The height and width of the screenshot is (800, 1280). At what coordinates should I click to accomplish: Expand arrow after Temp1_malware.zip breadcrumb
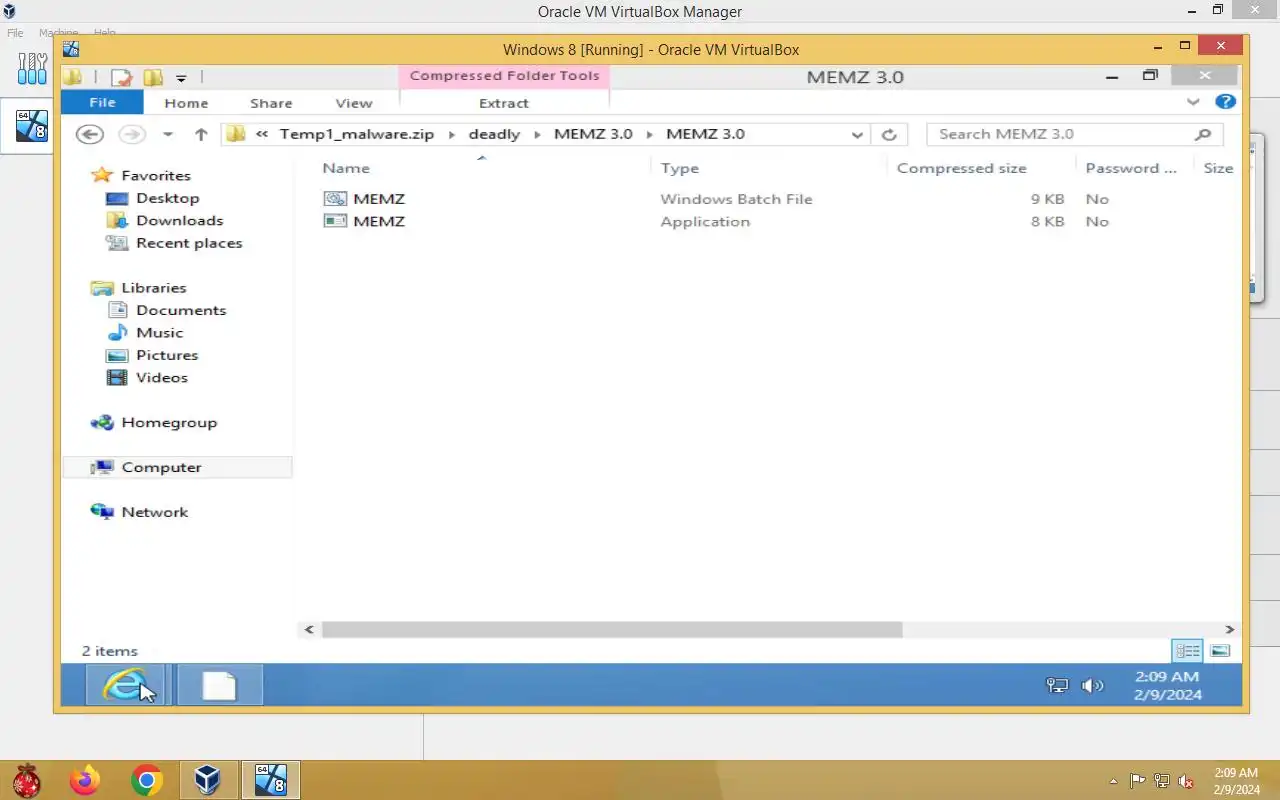point(451,134)
